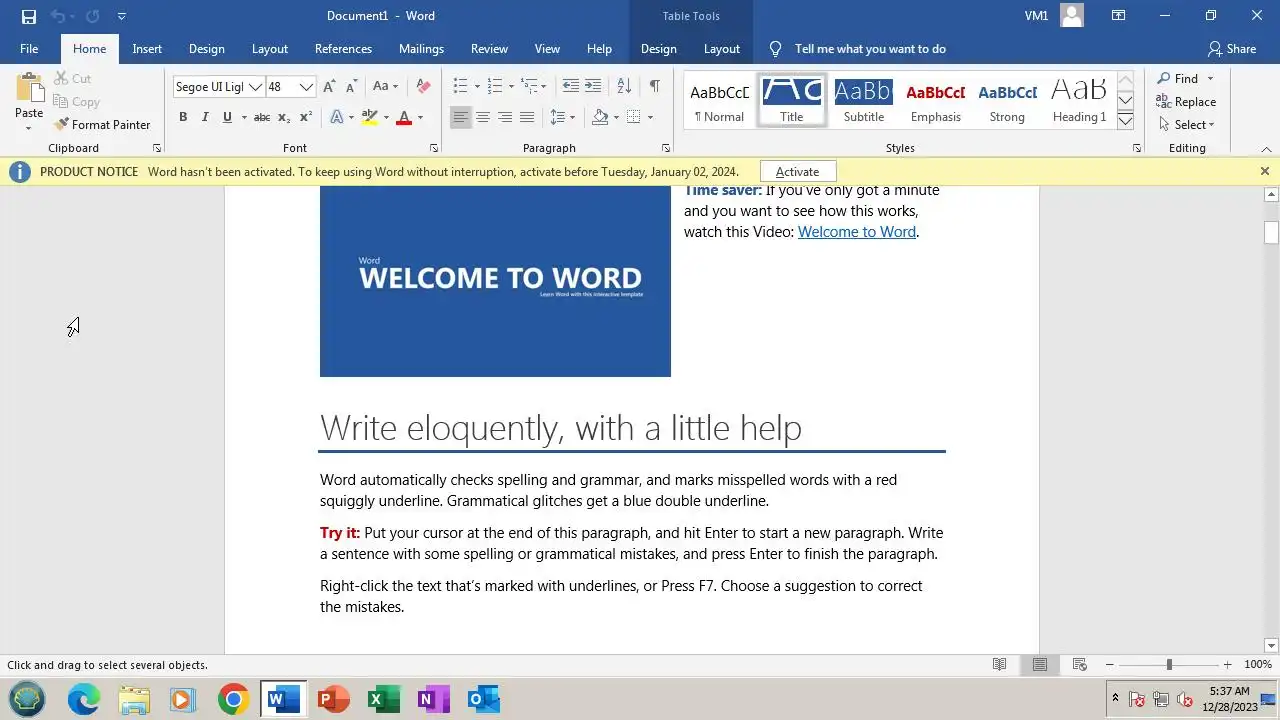Expand the Bullets list dropdown arrow
Image resolution: width=1280 pixels, height=720 pixels.
[477, 86]
